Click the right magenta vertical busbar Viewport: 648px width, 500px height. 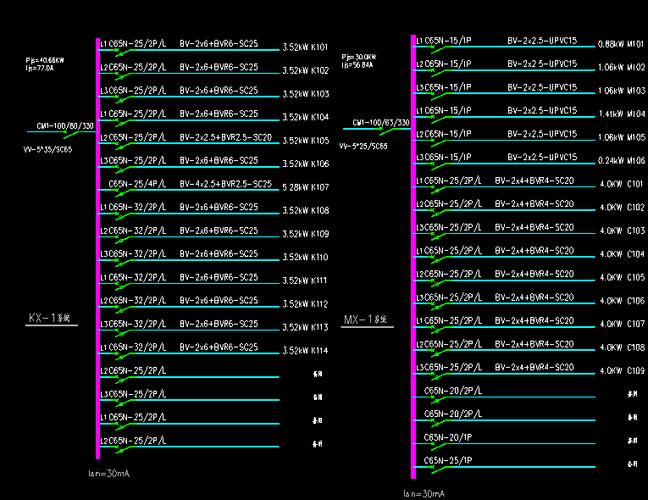pyautogui.click(x=412, y=250)
